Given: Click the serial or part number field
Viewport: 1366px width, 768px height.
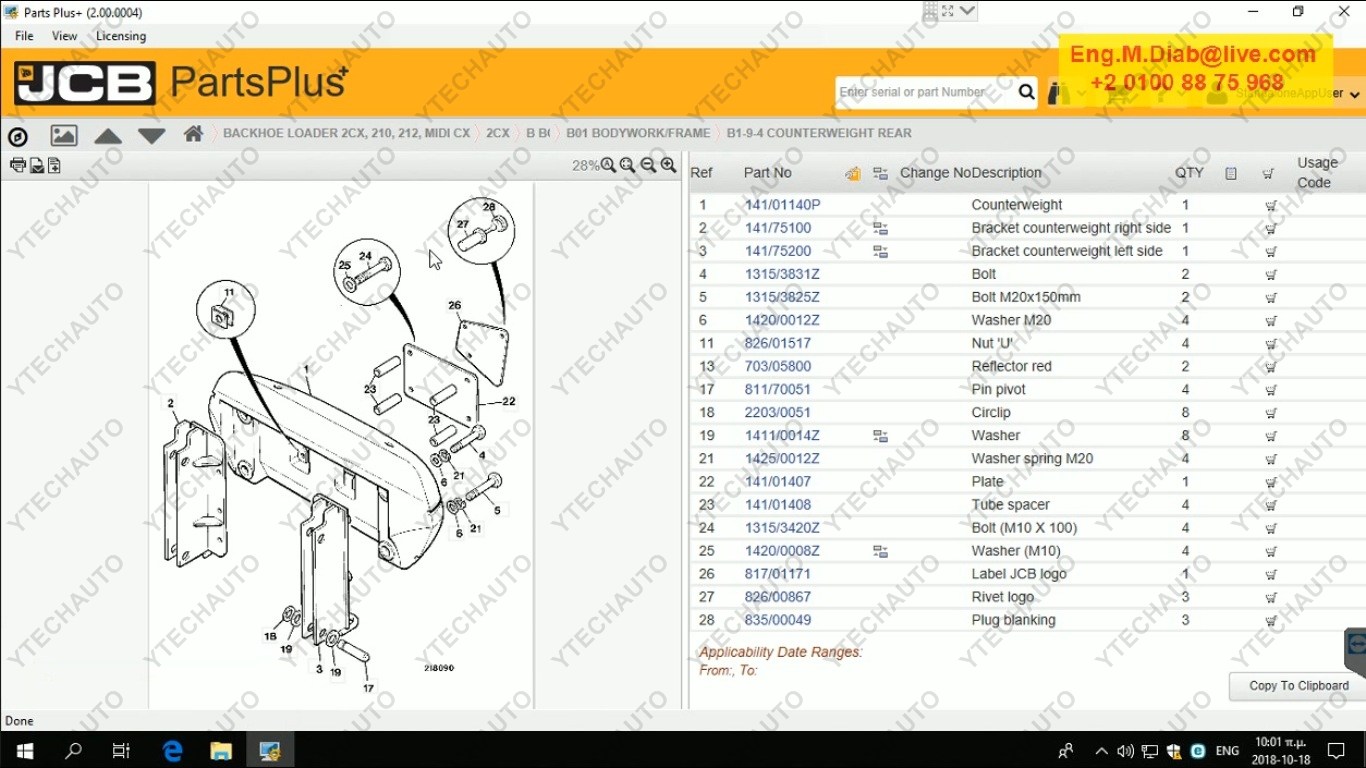Looking at the screenshot, I should pyautogui.click(x=926, y=92).
